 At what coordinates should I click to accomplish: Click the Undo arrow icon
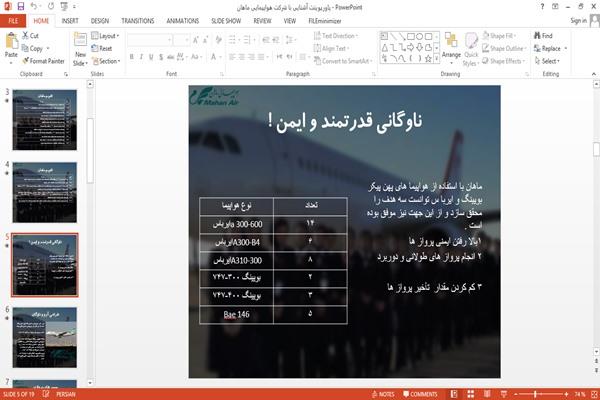34,6
